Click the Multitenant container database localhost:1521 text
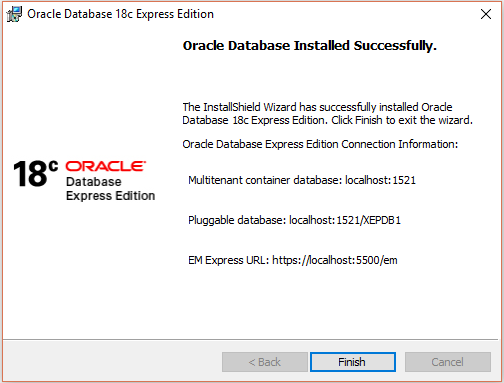The width and height of the screenshot is (504, 383). 302,180
